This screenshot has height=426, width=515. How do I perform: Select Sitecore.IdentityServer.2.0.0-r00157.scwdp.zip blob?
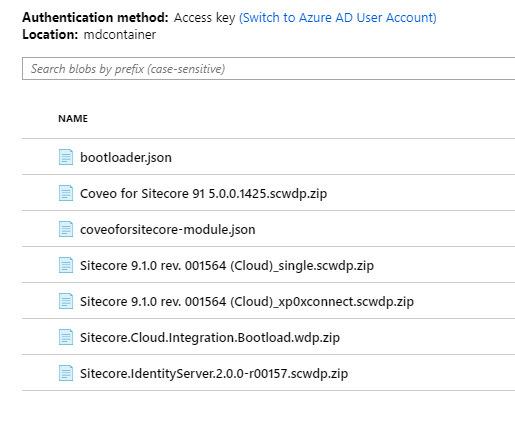coord(214,374)
